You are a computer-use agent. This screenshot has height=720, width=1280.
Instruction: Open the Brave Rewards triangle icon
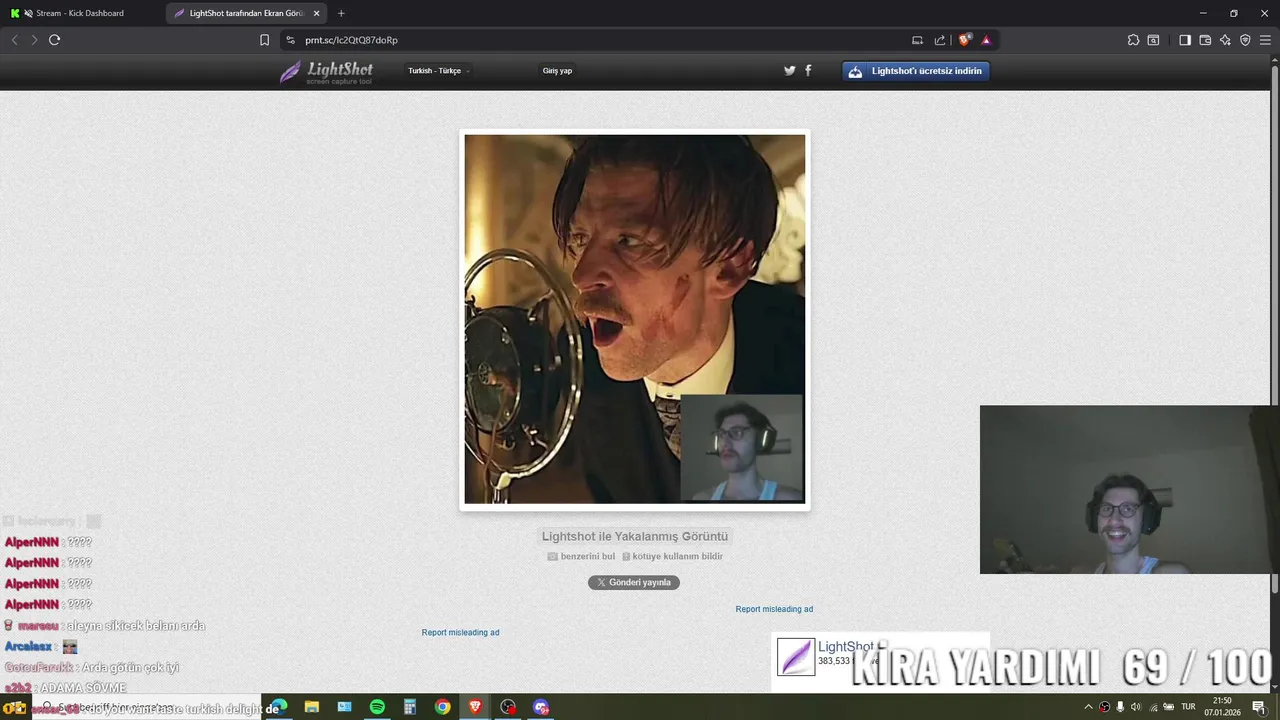pyautogui.click(x=986, y=40)
